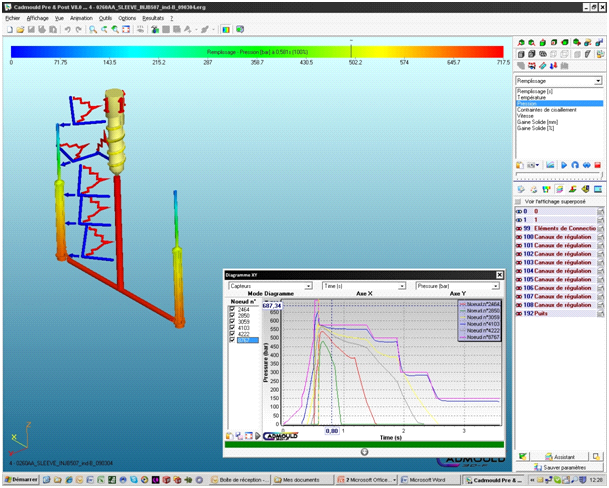Screen dimensions: 609x488
Task: Click the fit-zoom icon in Diagramme XY window
Action: click(x=249, y=436)
